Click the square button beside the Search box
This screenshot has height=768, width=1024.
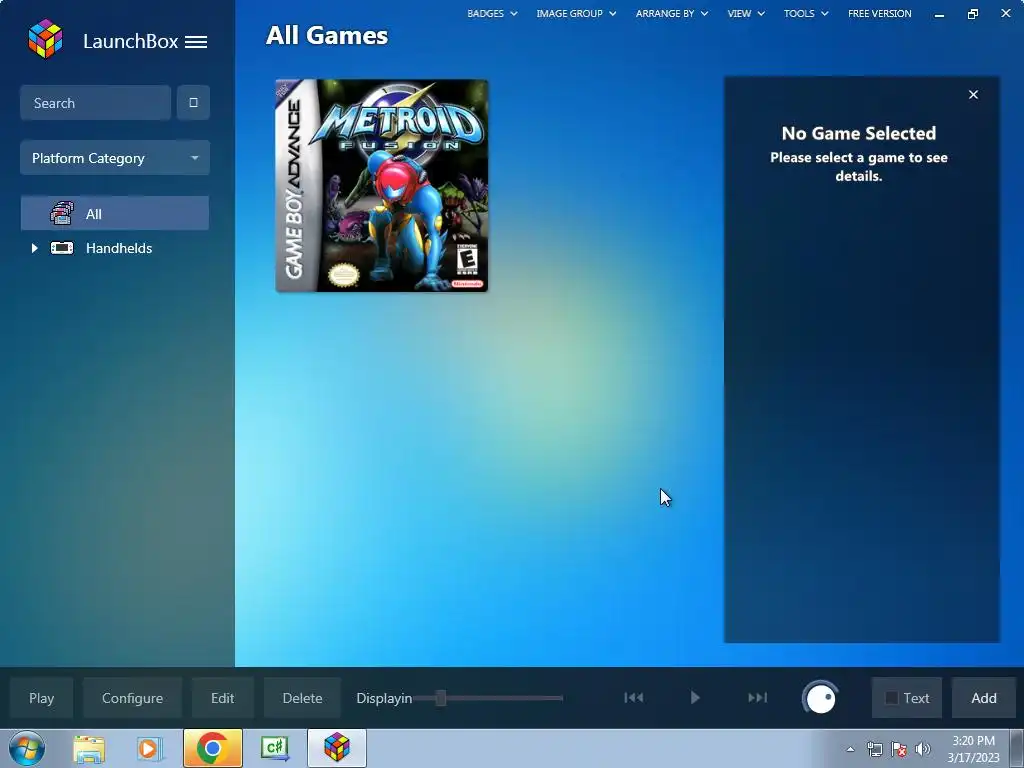[x=193, y=103]
